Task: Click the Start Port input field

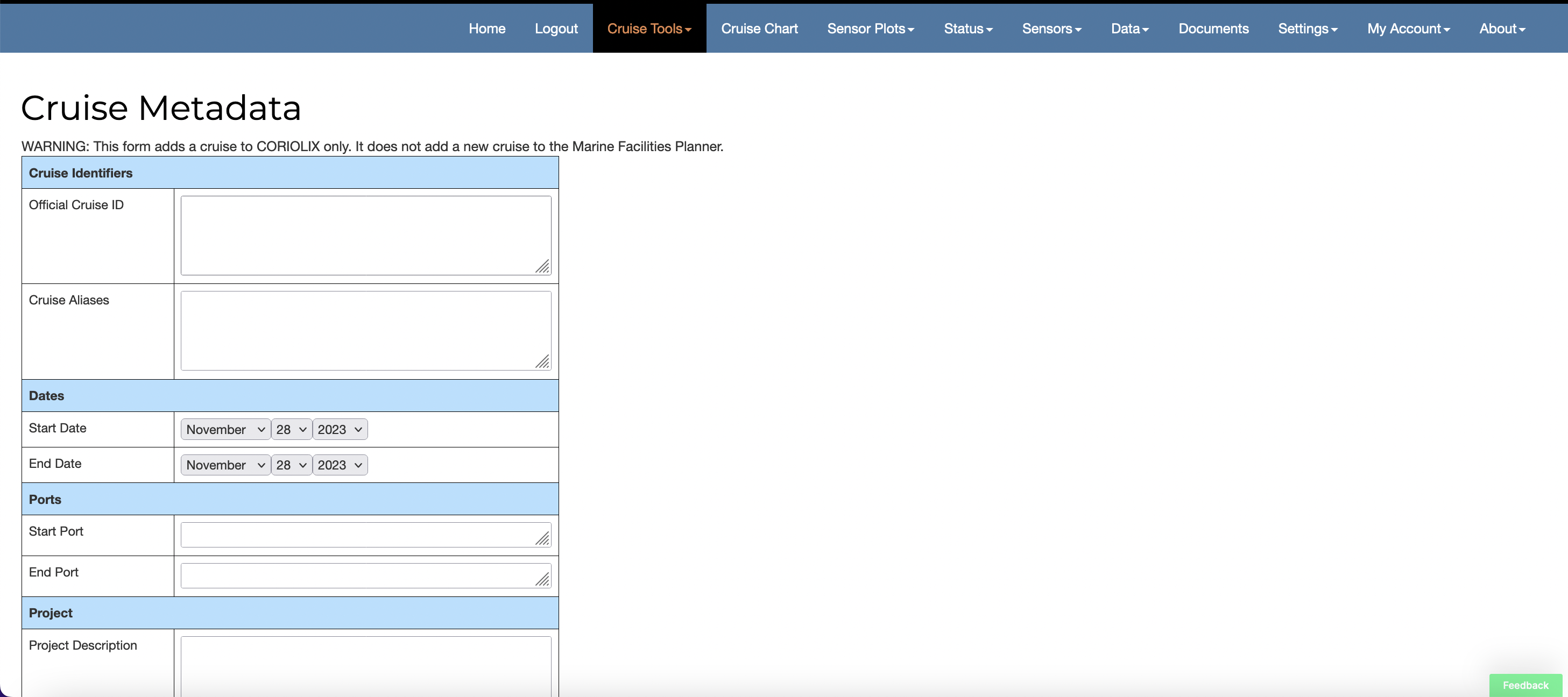Action: (x=359, y=535)
